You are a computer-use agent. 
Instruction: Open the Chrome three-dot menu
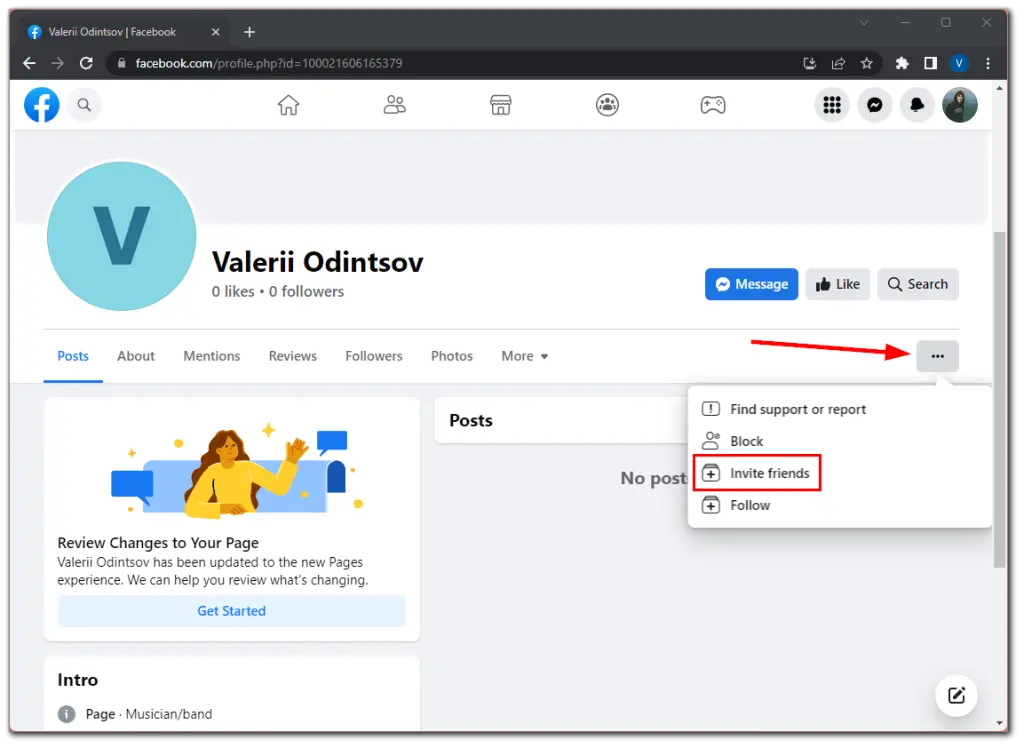coord(987,63)
